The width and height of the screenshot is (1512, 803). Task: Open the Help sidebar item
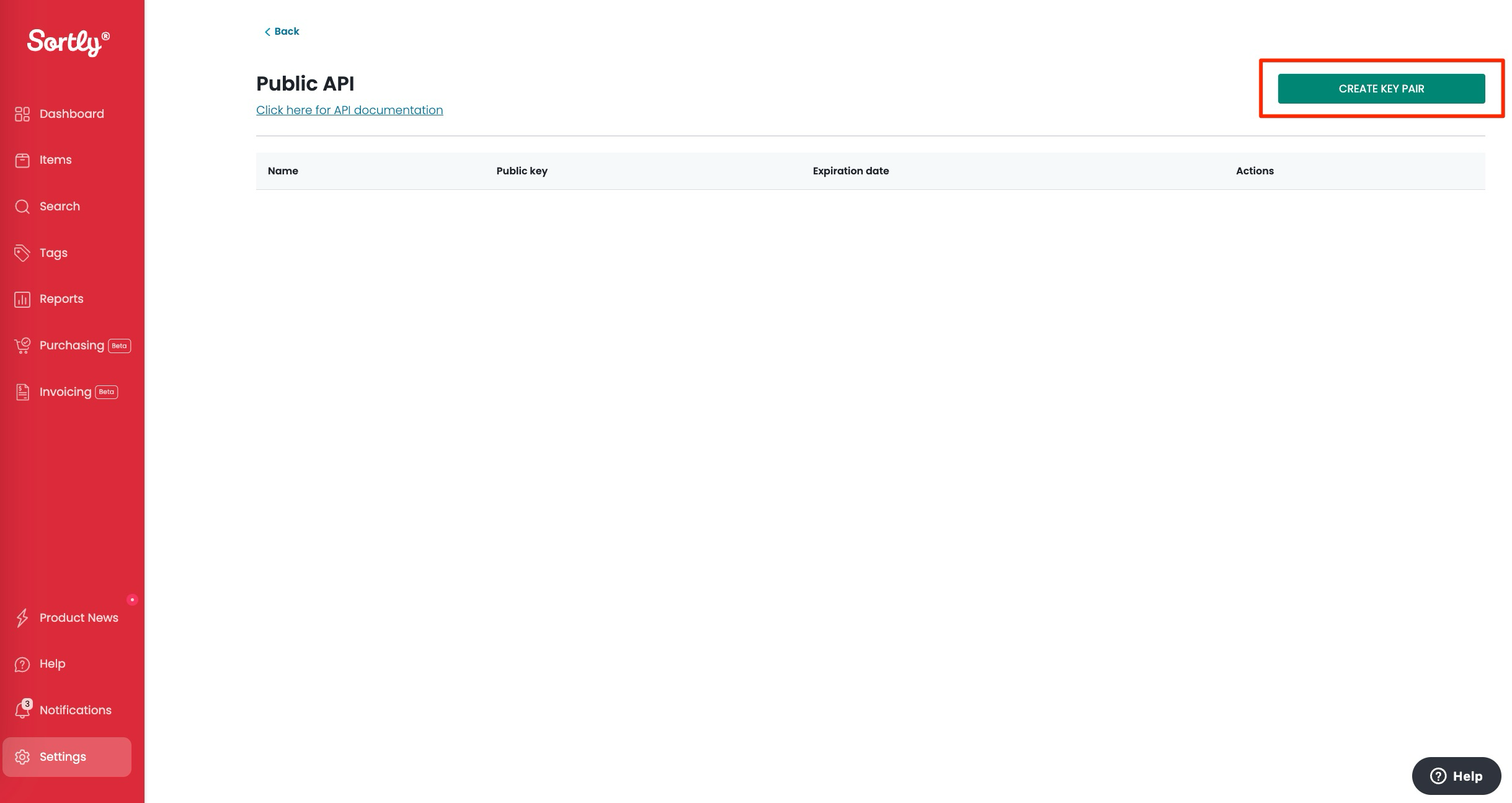point(51,663)
